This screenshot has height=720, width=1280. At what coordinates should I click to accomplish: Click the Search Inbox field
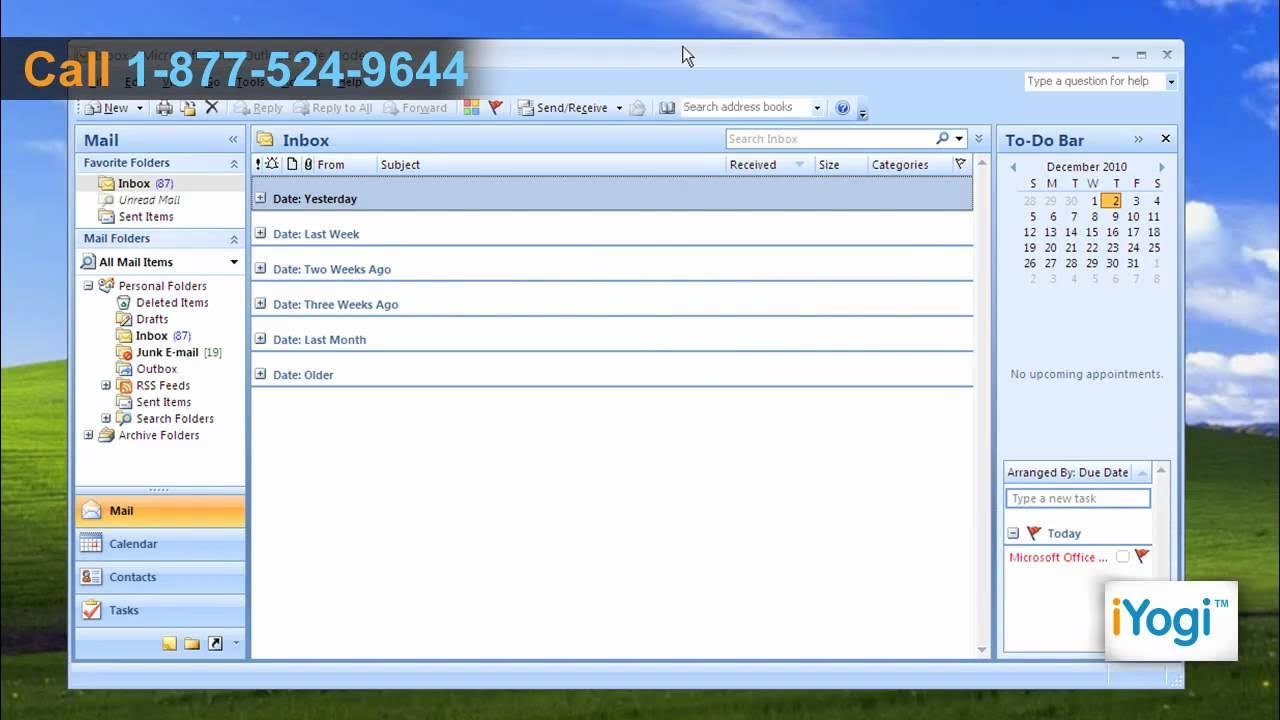[830, 139]
